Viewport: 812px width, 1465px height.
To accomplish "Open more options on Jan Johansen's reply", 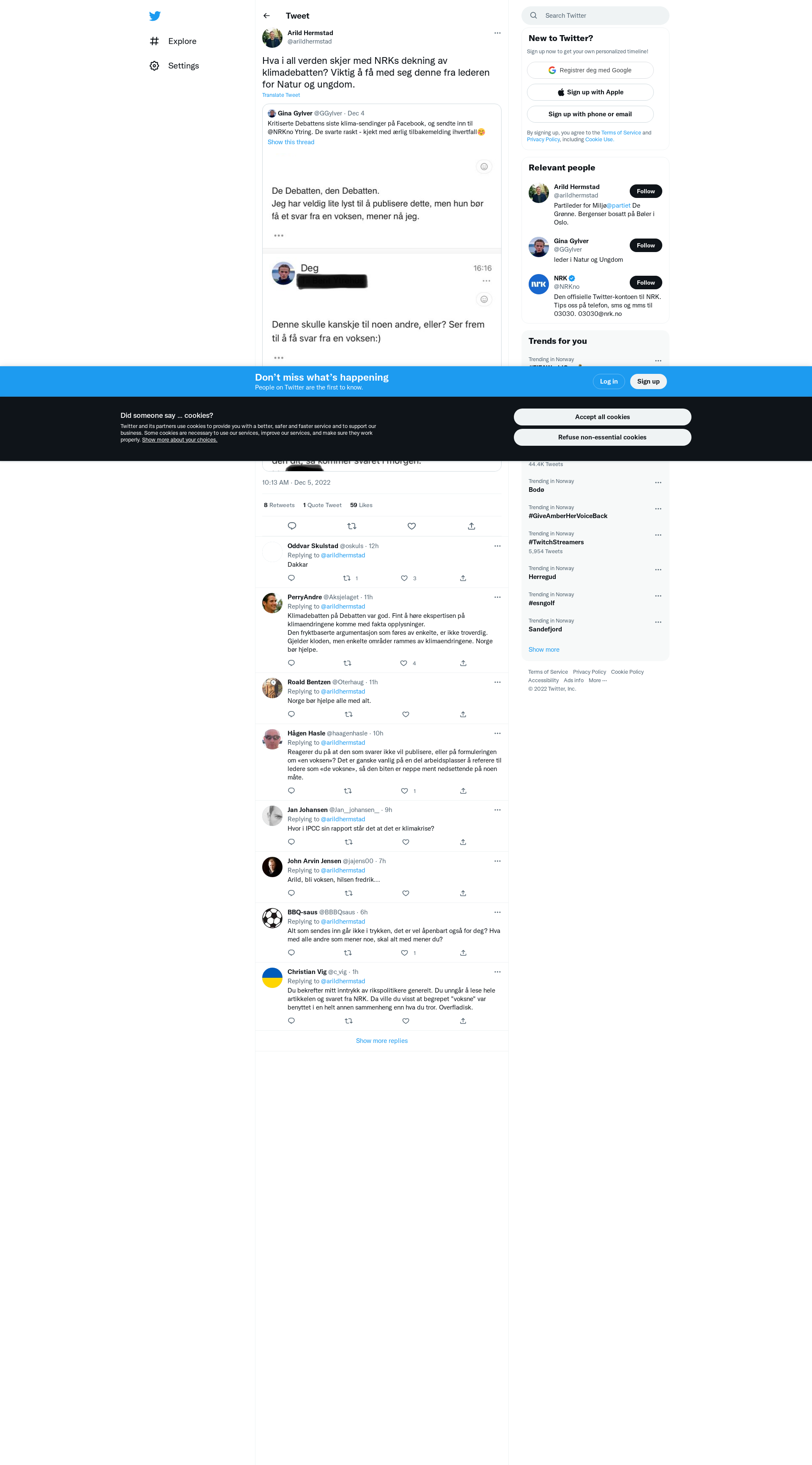I will (497, 810).
